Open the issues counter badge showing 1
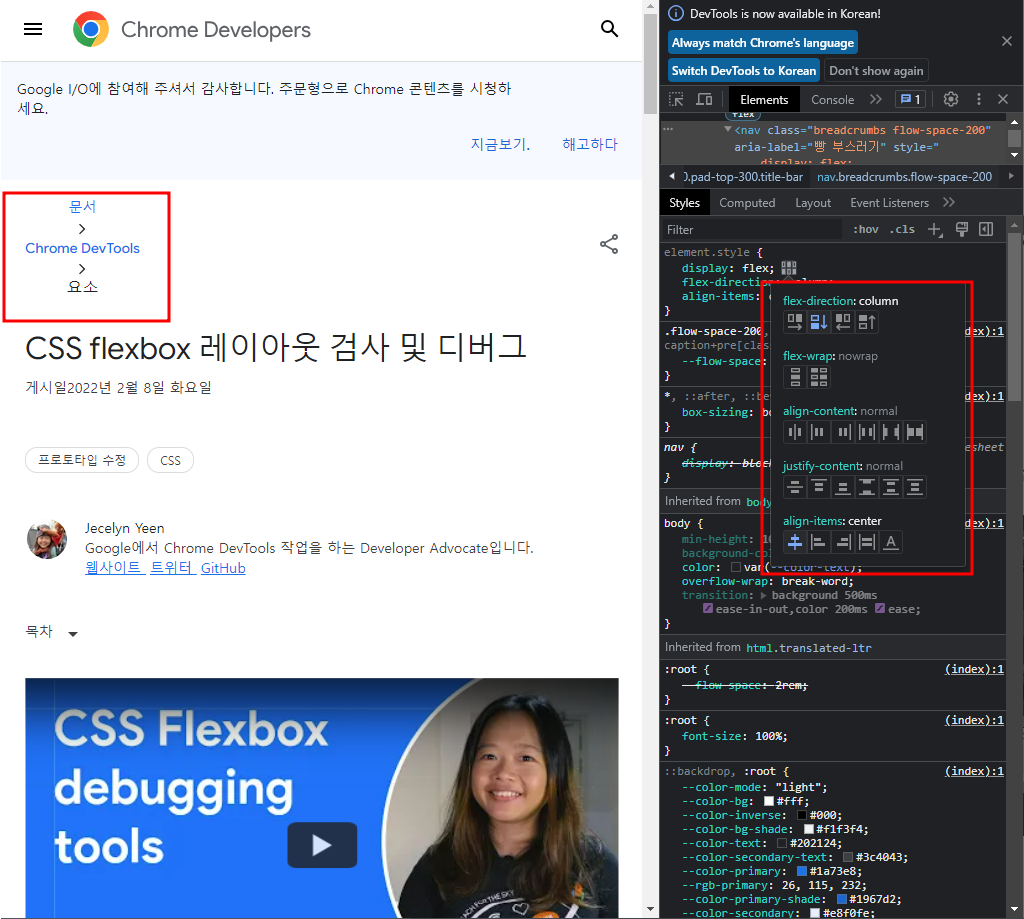 [x=910, y=99]
